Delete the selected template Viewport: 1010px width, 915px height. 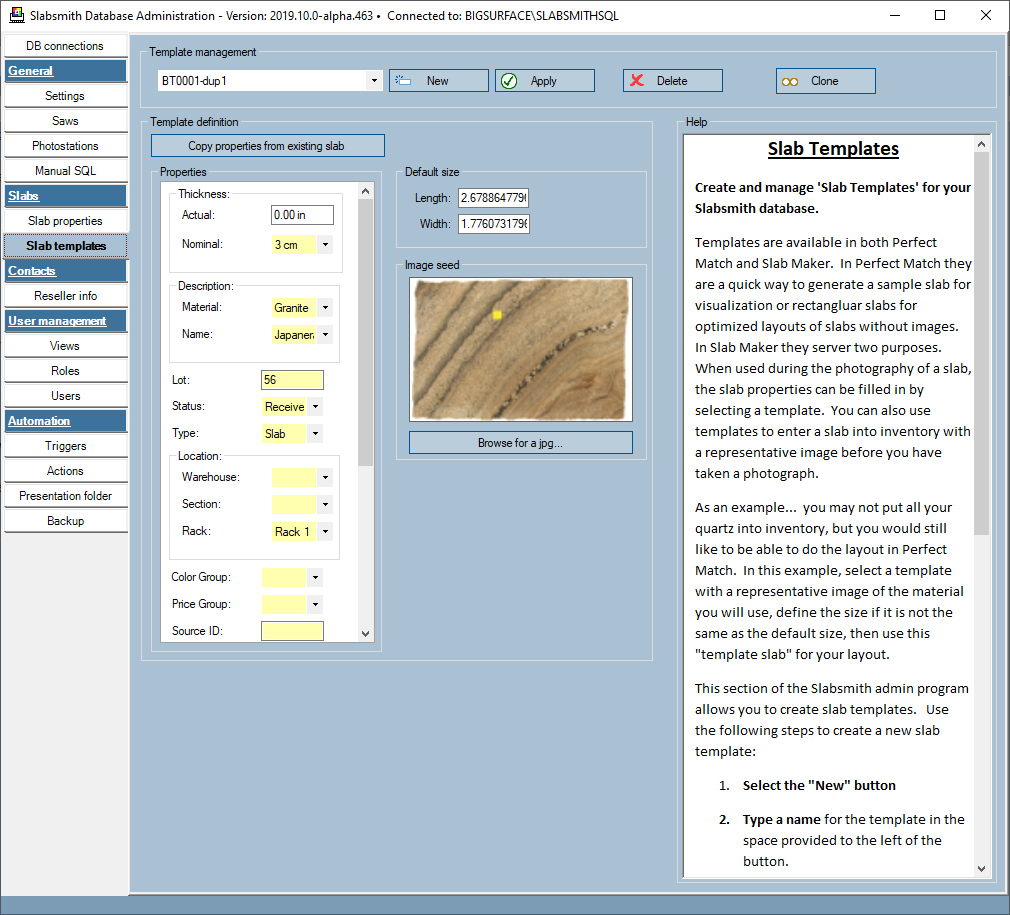pos(672,80)
